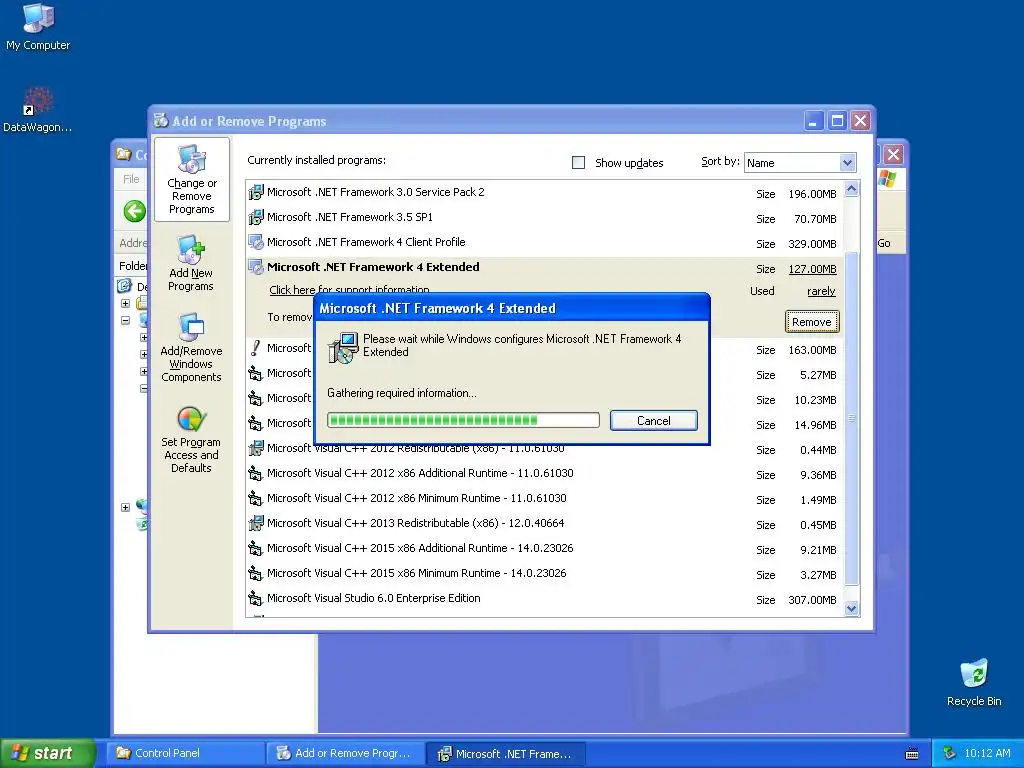
Task: Click the installer icon in configuration dialog
Action: (x=343, y=347)
